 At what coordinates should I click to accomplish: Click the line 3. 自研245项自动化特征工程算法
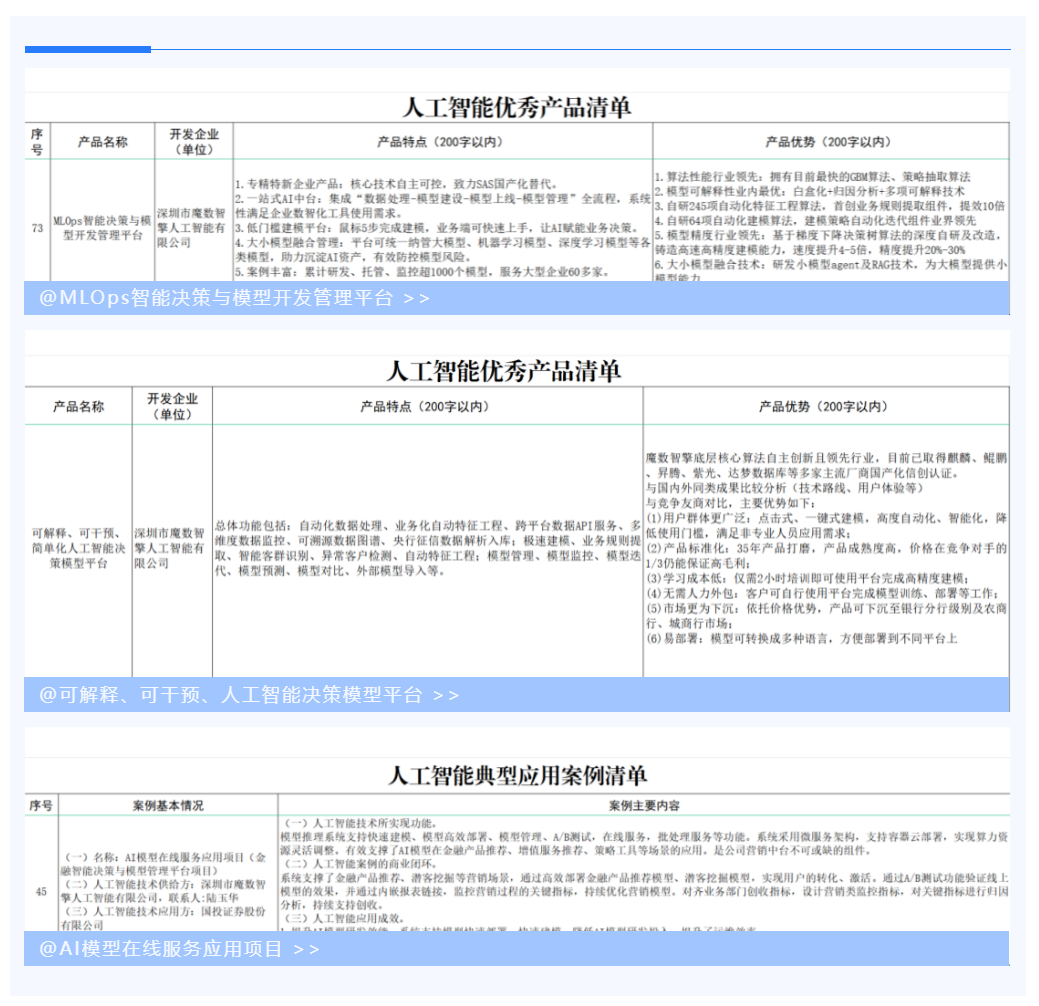830,206
